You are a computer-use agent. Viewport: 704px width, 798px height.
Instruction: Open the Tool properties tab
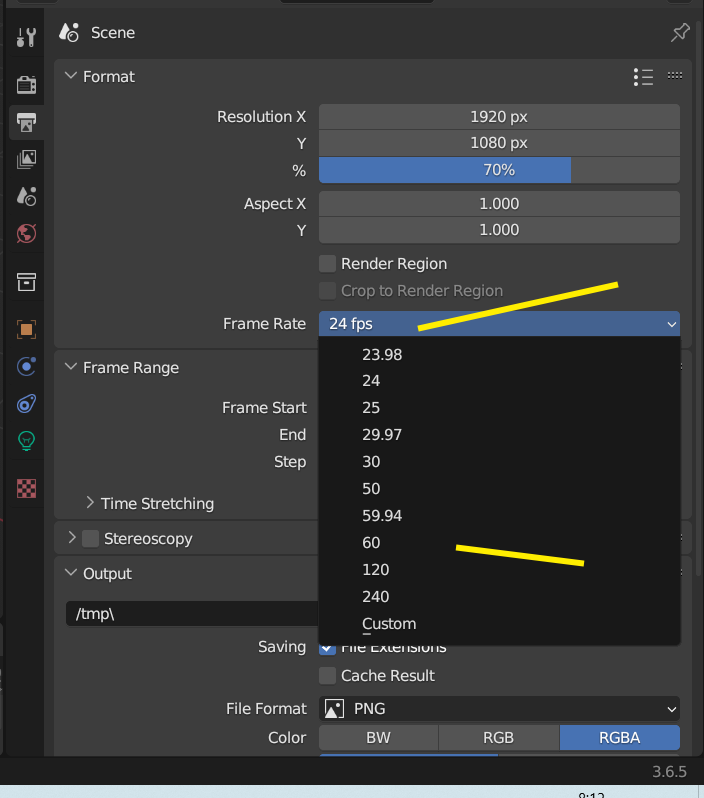[x=26, y=39]
